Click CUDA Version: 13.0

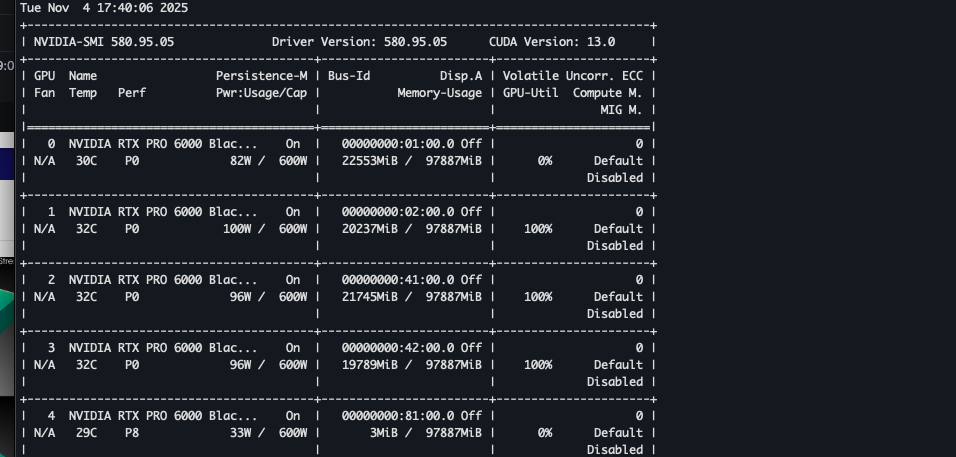[552, 42]
